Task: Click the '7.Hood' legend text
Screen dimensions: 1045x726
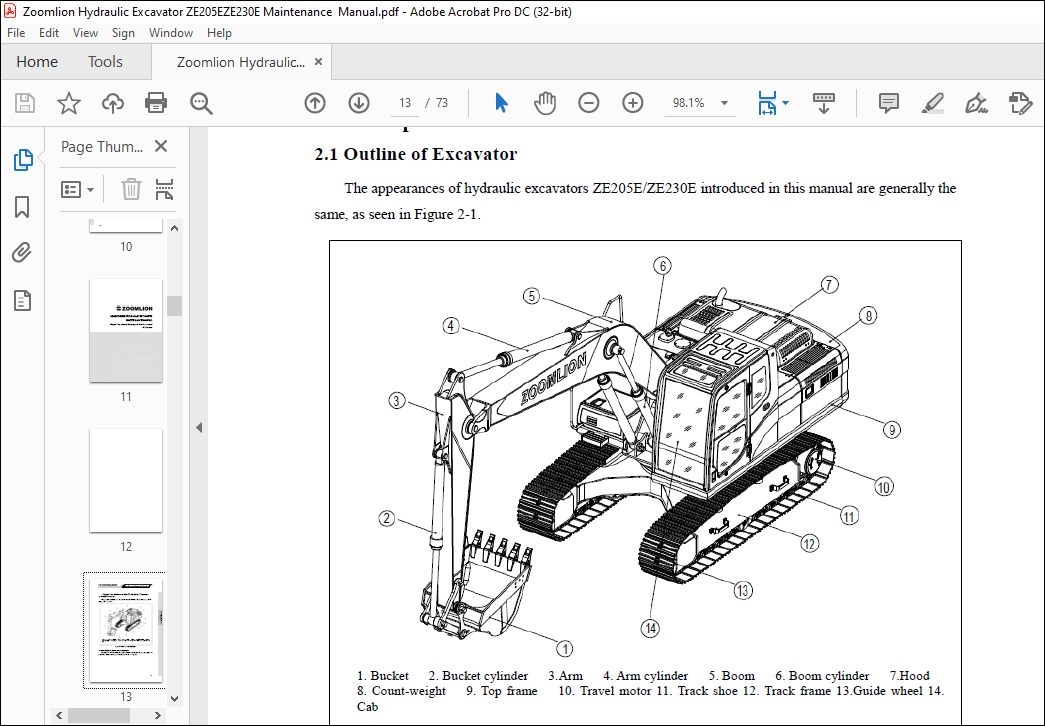Action: (x=910, y=675)
